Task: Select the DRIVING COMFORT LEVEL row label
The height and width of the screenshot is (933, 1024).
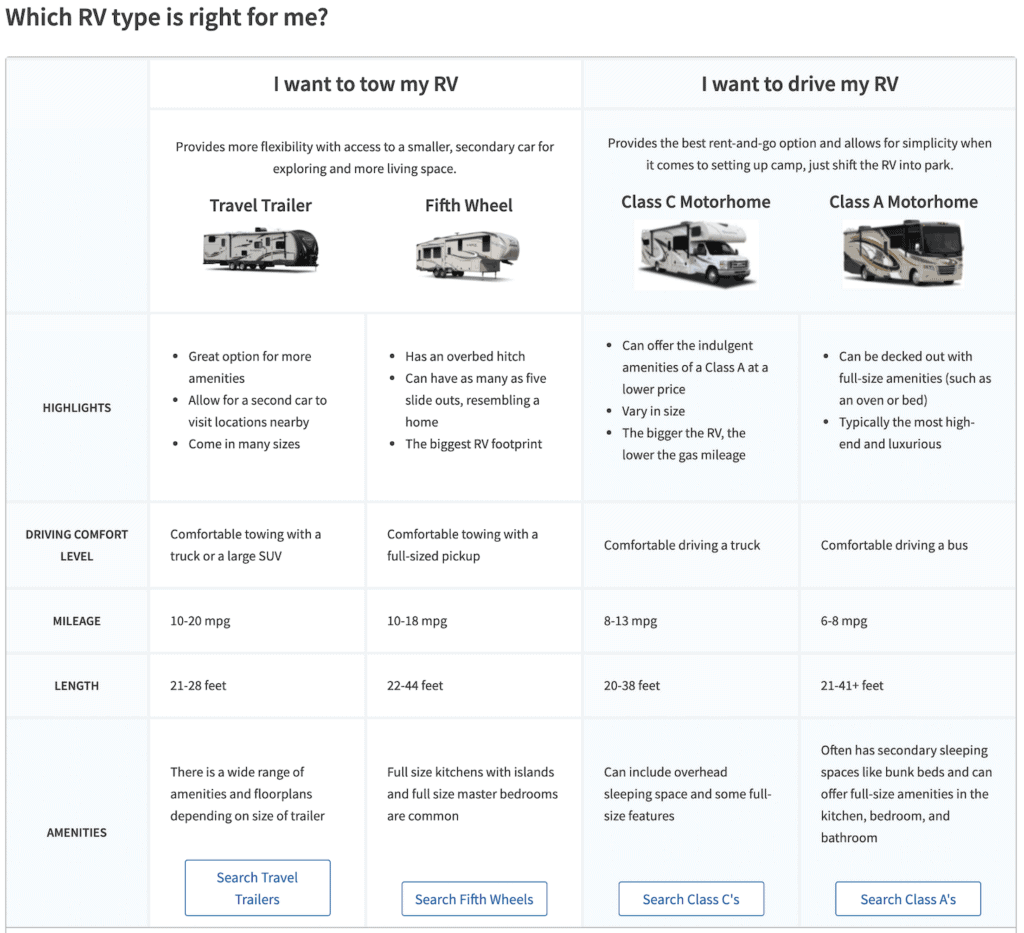Action: 77,545
